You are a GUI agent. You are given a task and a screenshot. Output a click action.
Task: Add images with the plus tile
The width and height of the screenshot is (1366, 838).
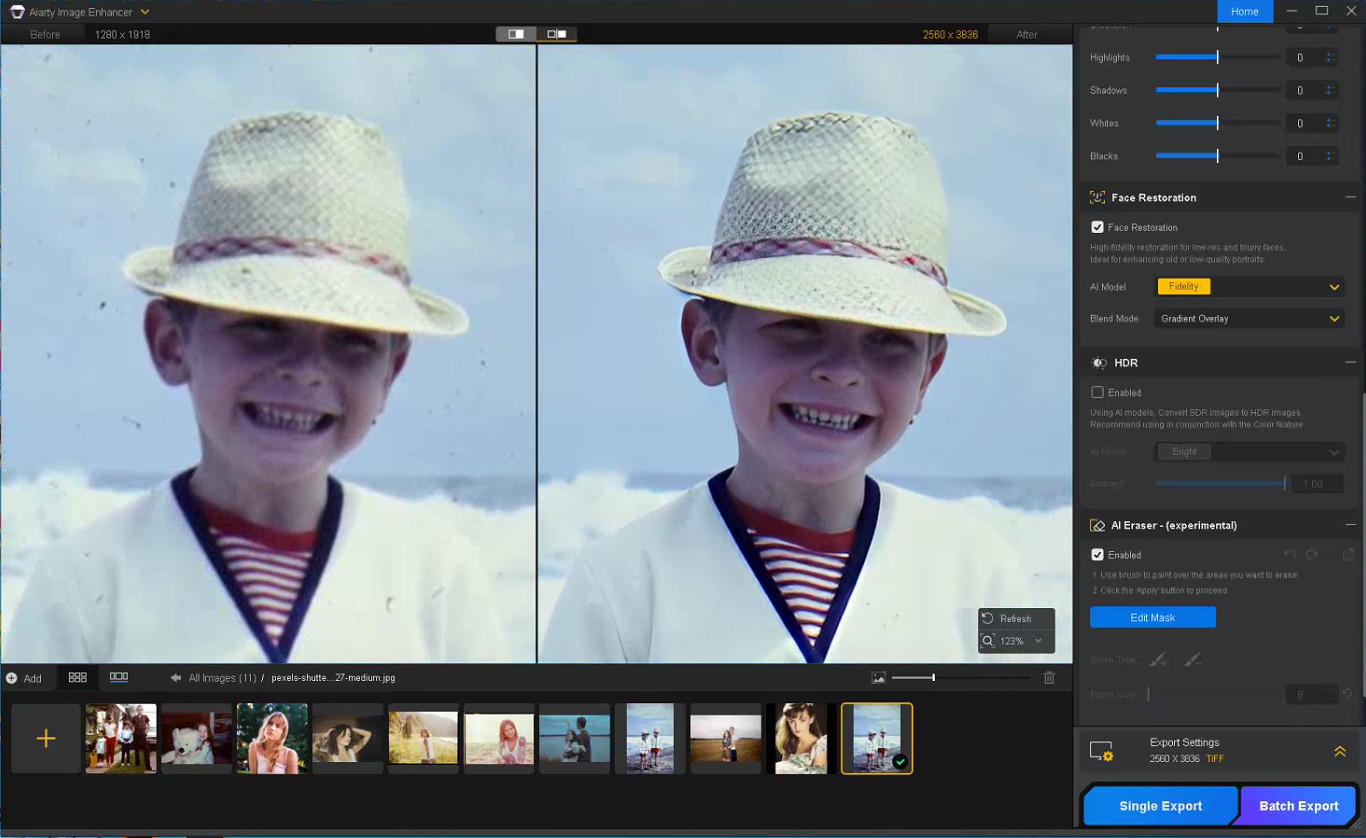pyautogui.click(x=46, y=738)
